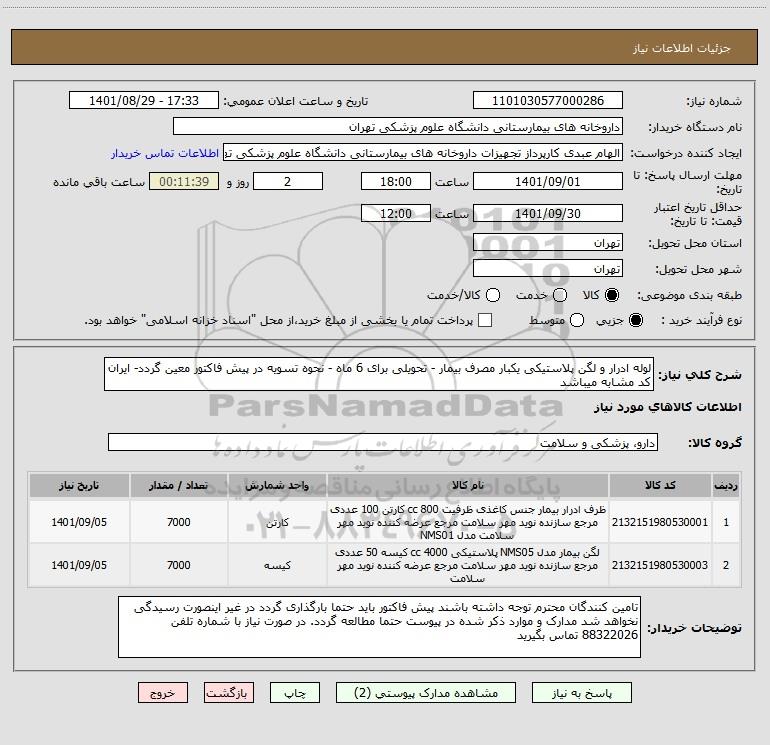The image size is (770, 745).
Task: Click the buyer notes text area
Action: [x=379, y=627]
